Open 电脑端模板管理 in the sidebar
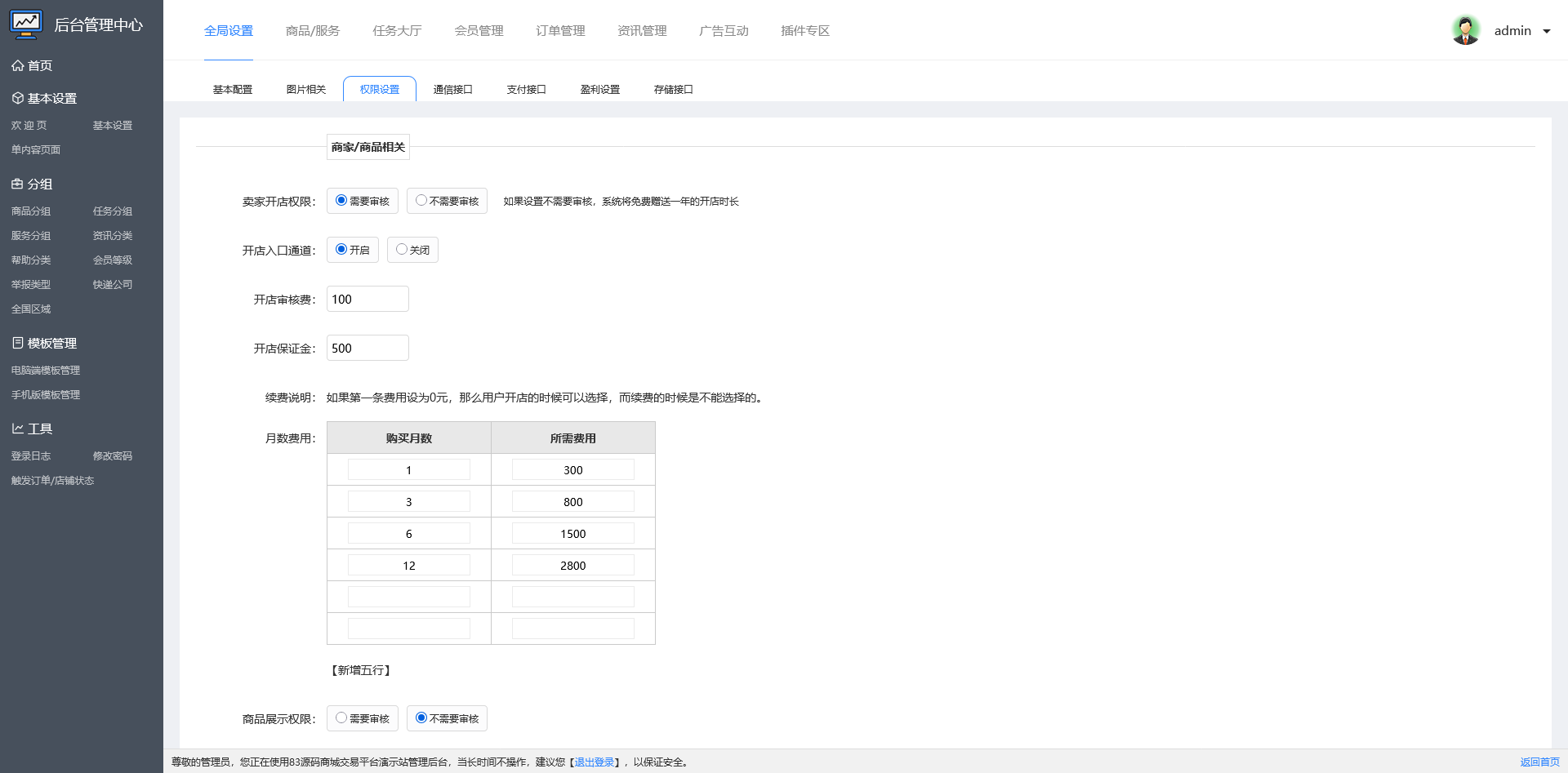 point(46,370)
